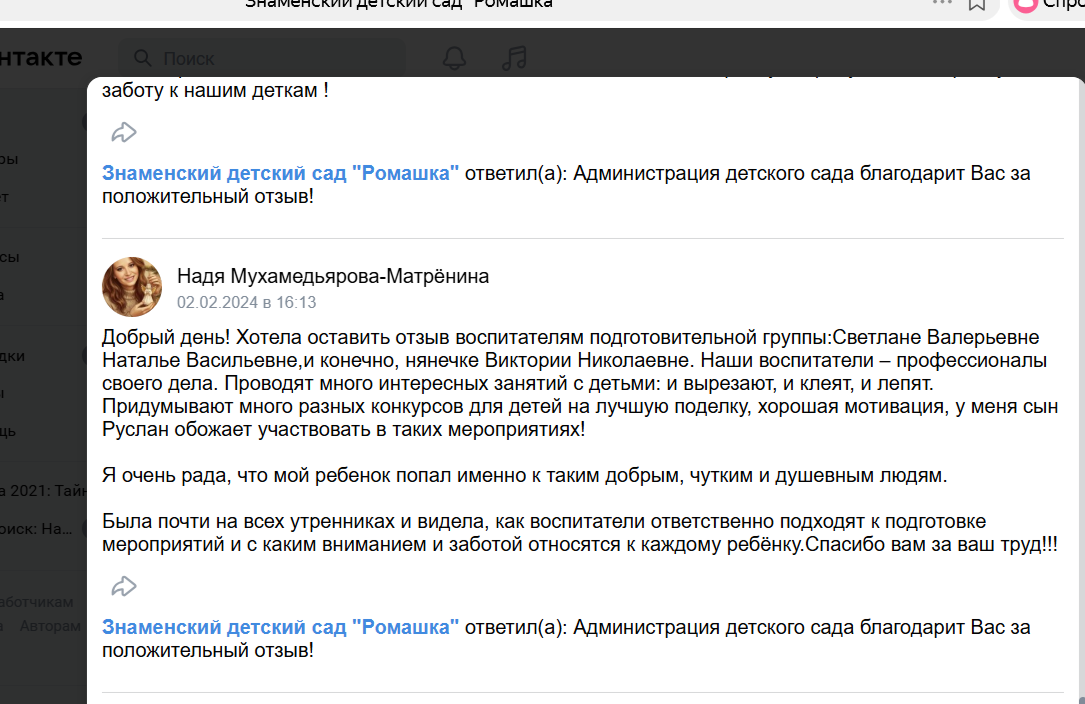Open the notifications bell in VK header
Image resolution: width=1085 pixels, height=704 pixels.
point(454,57)
